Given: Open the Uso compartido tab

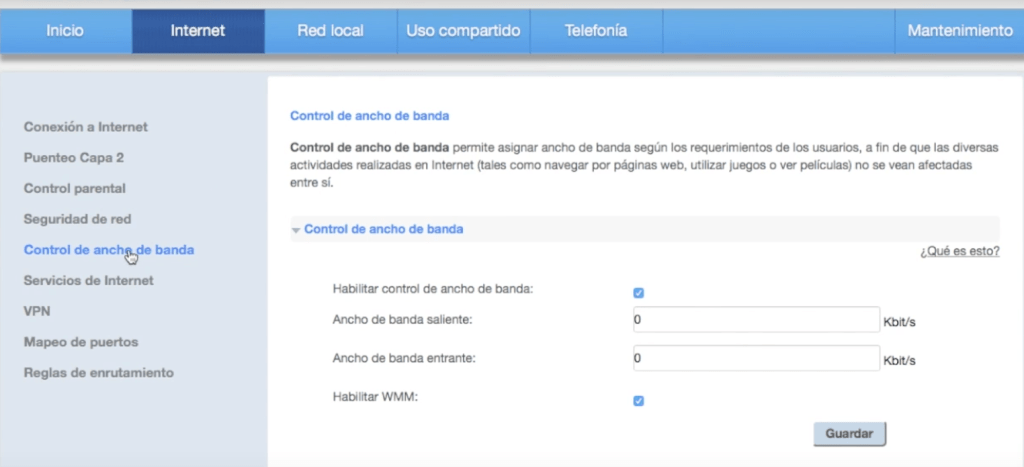Looking at the screenshot, I should coord(463,31).
